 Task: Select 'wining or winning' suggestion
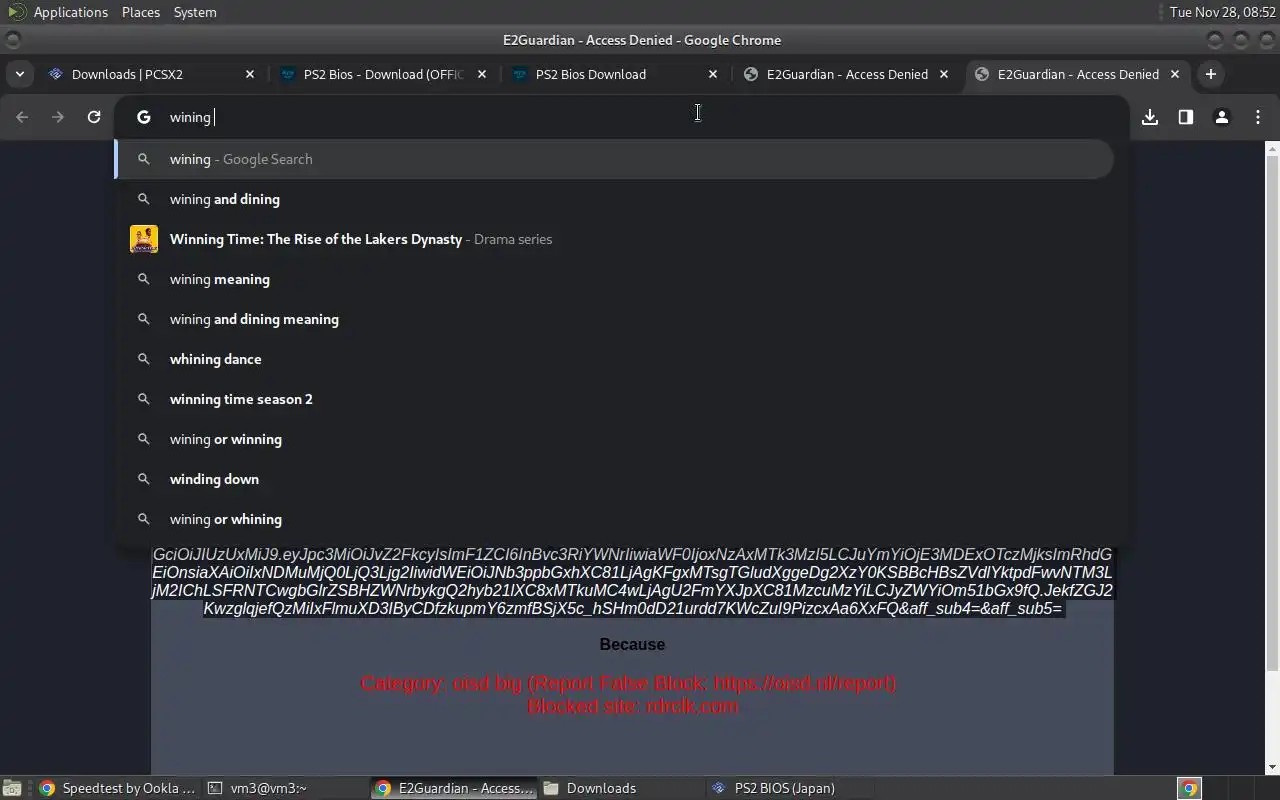(614, 439)
